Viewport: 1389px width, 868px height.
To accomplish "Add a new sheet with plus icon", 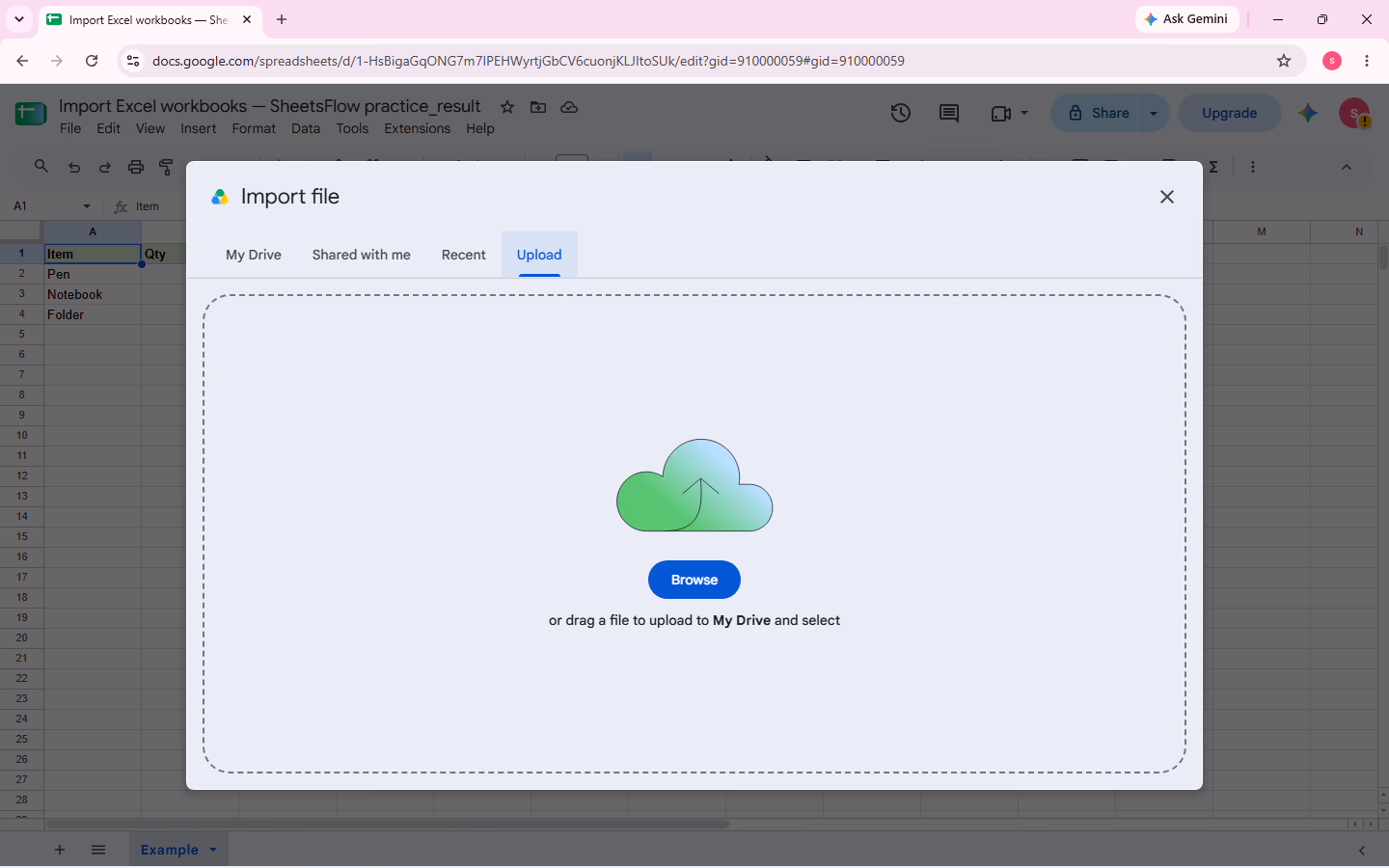I will pos(60,850).
